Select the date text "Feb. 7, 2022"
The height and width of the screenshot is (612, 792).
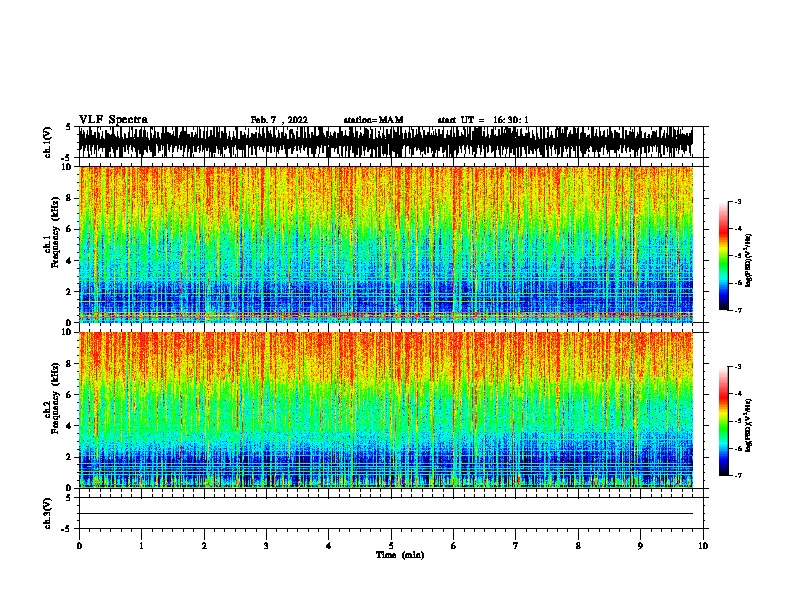pyautogui.click(x=279, y=120)
